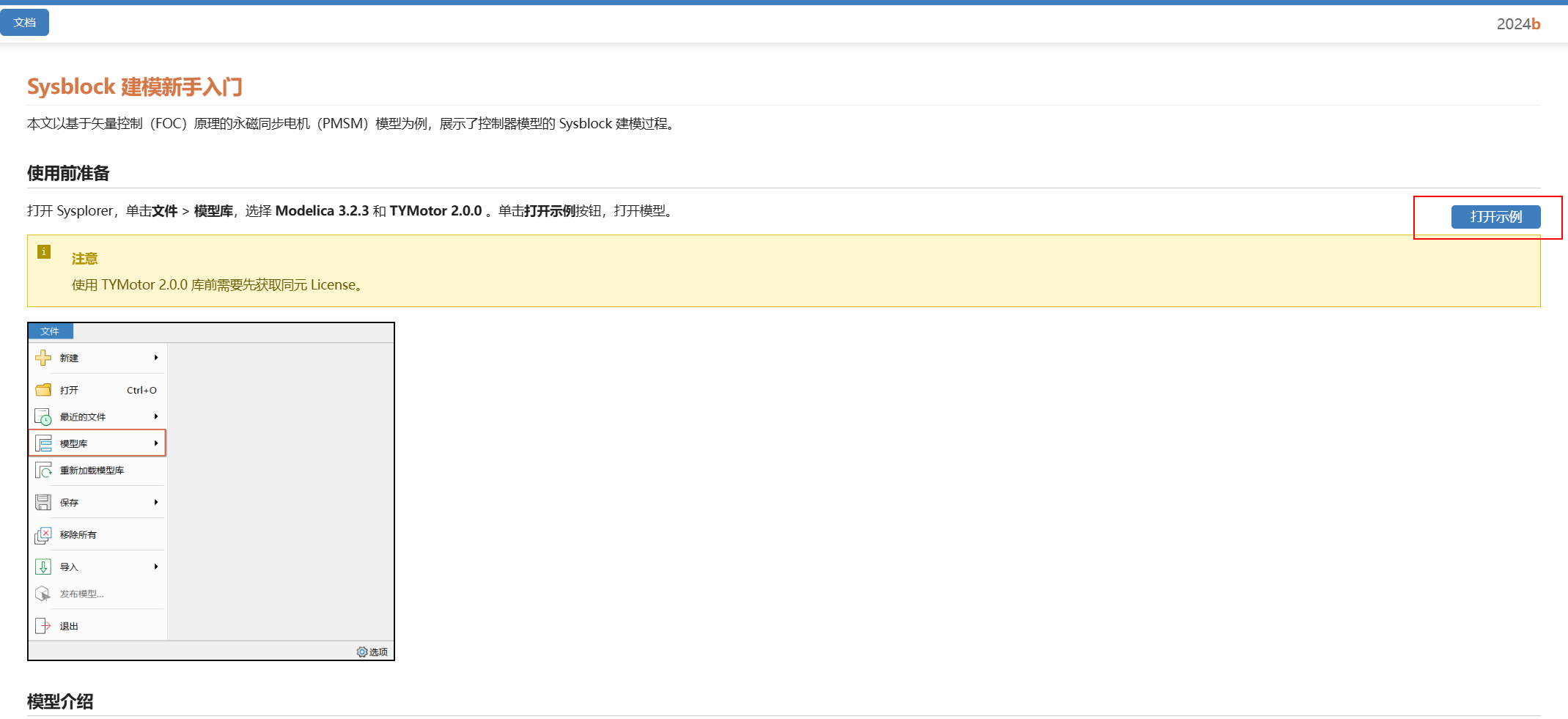Viewport: 1568px width, 719px height.
Task: Click the 2024b version label
Action: [x=1518, y=24]
